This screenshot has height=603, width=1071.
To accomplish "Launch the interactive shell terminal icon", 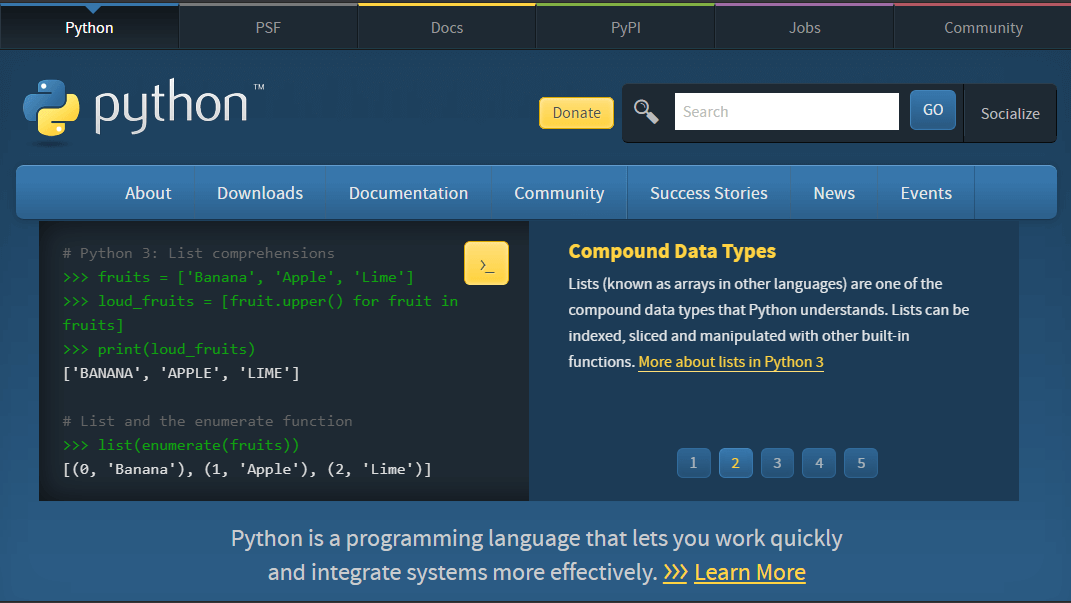I will pos(486,264).
